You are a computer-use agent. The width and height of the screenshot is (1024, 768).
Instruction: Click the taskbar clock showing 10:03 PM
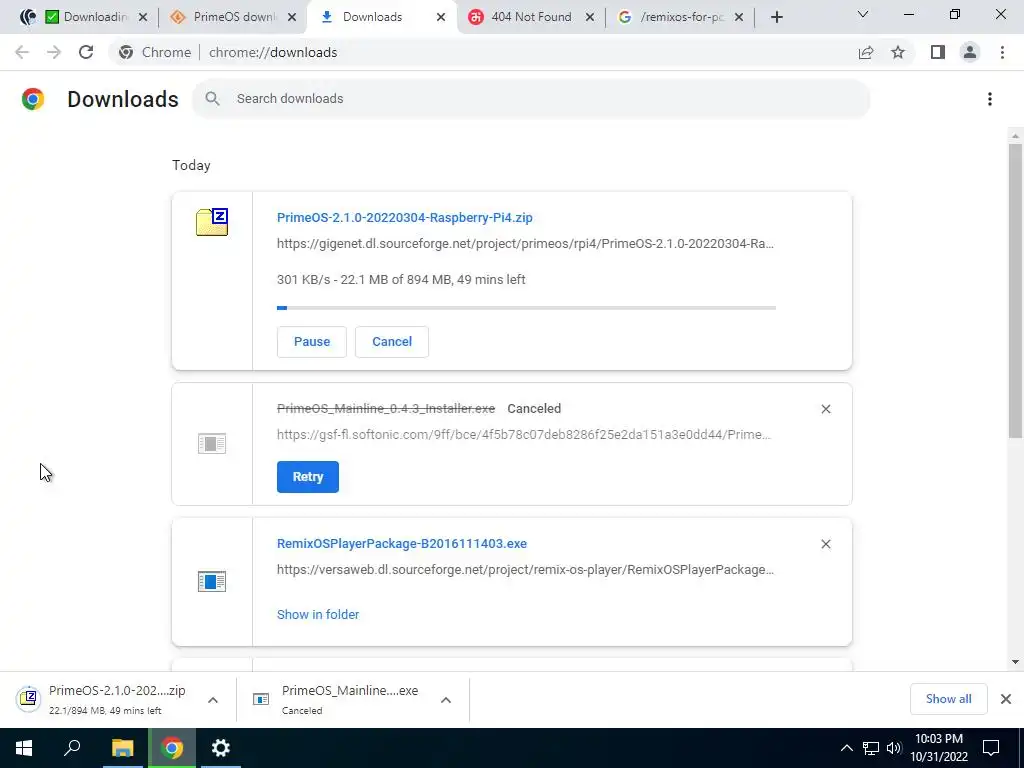coord(939,748)
